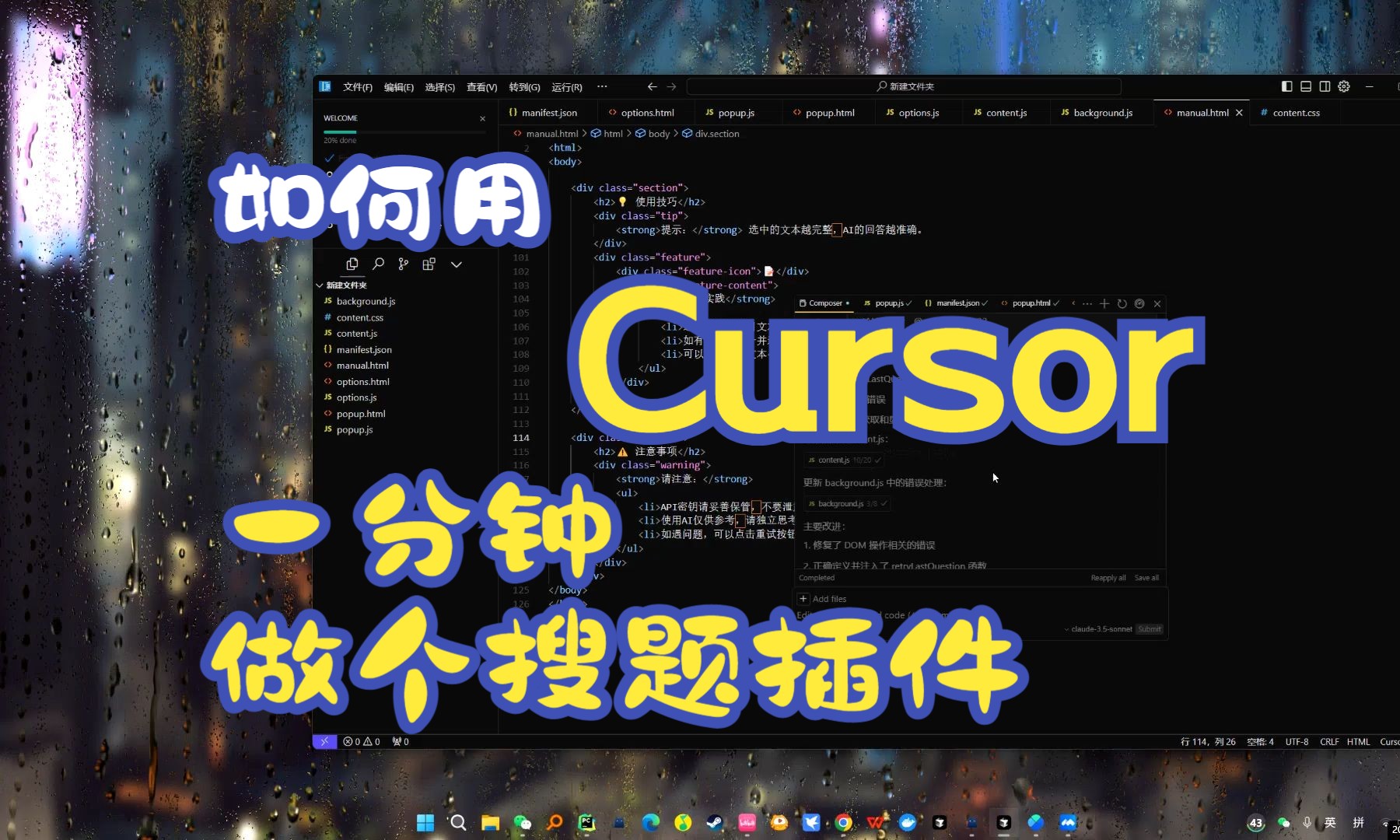
Task: Select the body breadcrumb segment
Action: [653, 134]
